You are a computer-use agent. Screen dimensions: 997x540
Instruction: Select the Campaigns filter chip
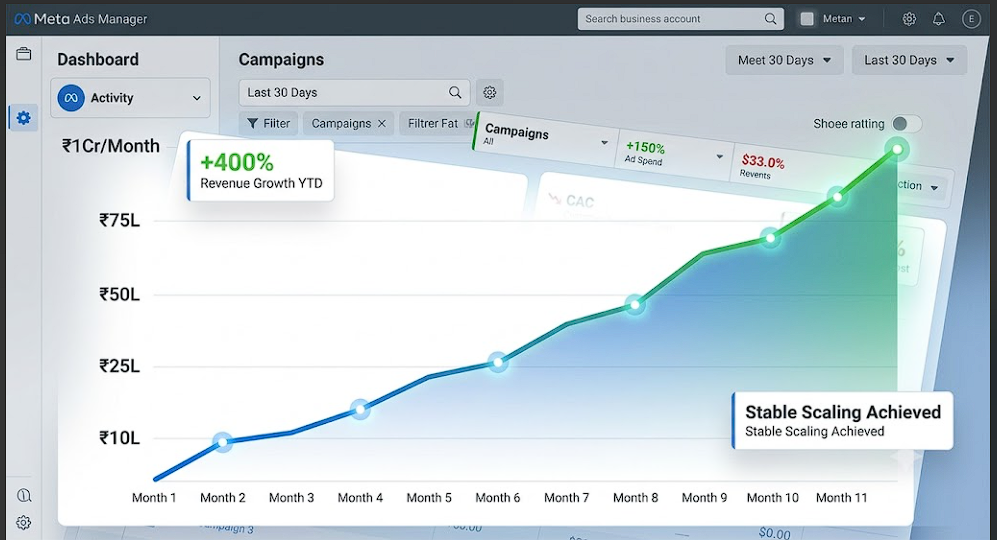point(348,123)
